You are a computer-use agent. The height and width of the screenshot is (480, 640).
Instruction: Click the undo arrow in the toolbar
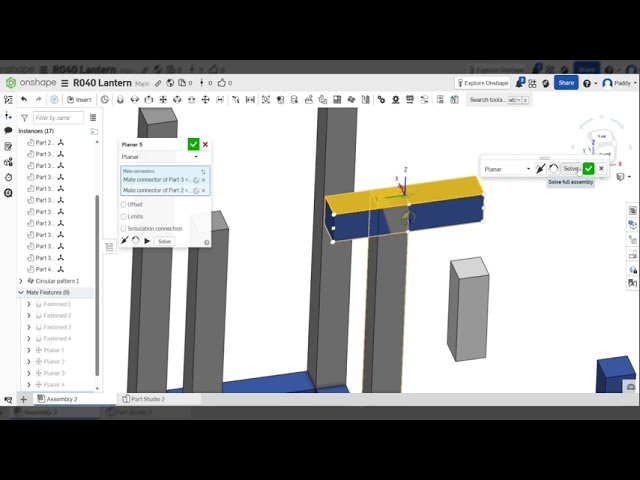click(x=24, y=100)
